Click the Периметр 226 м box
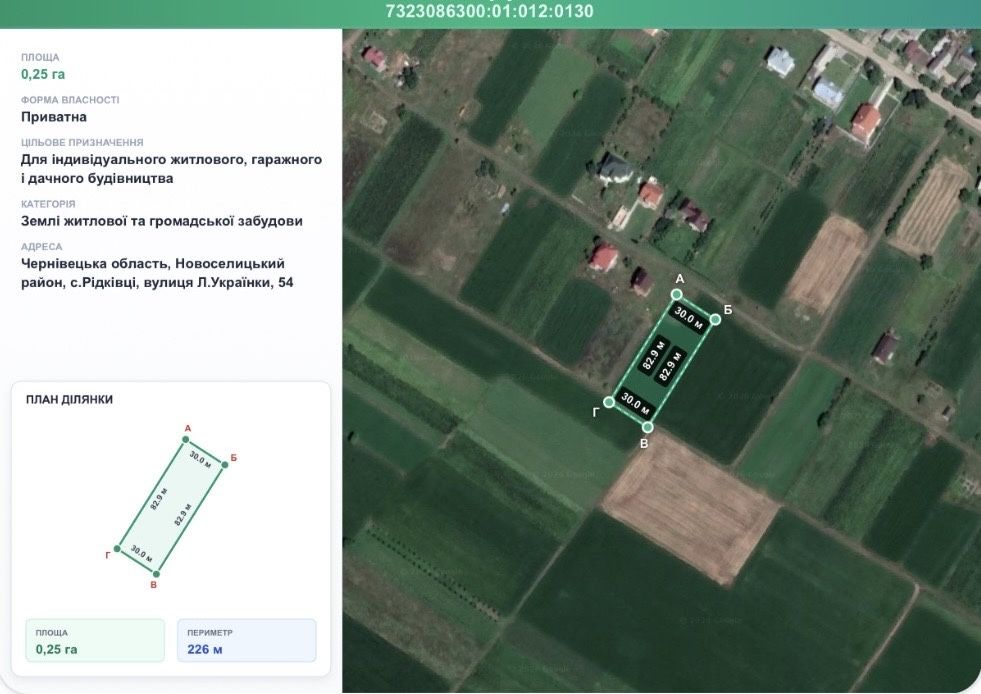Screen dimensions: 981x694 [247, 640]
